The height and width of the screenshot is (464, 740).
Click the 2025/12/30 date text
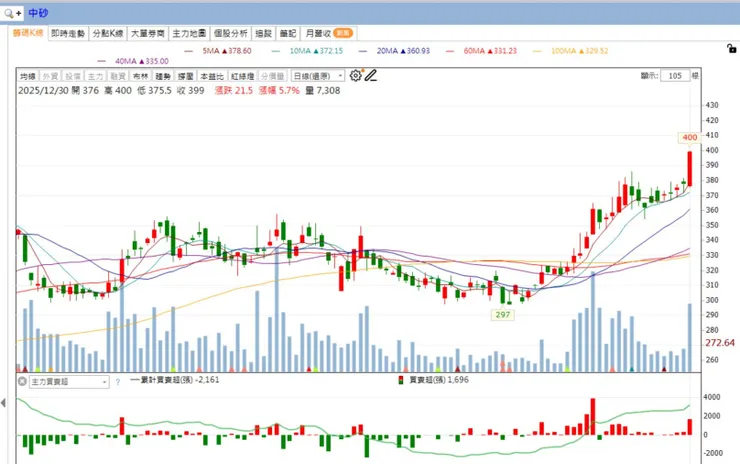tap(43, 90)
